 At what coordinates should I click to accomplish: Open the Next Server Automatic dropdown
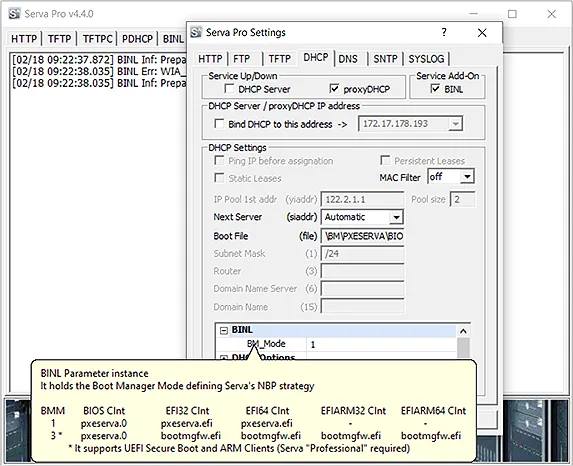tap(396, 217)
